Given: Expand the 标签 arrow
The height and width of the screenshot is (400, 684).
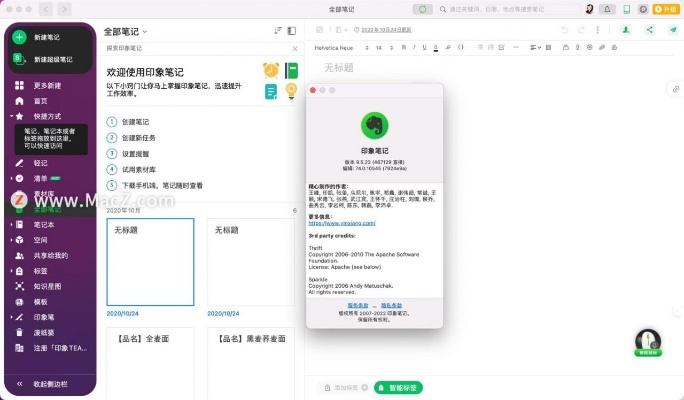Looking at the screenshot, I should [11, 271].
